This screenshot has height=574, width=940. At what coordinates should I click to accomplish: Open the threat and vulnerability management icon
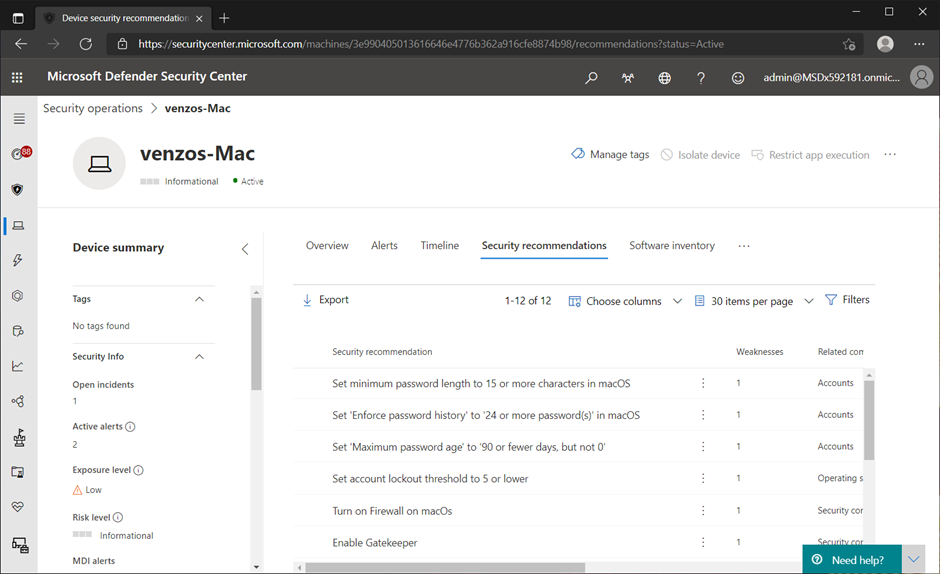coord(19,438)
